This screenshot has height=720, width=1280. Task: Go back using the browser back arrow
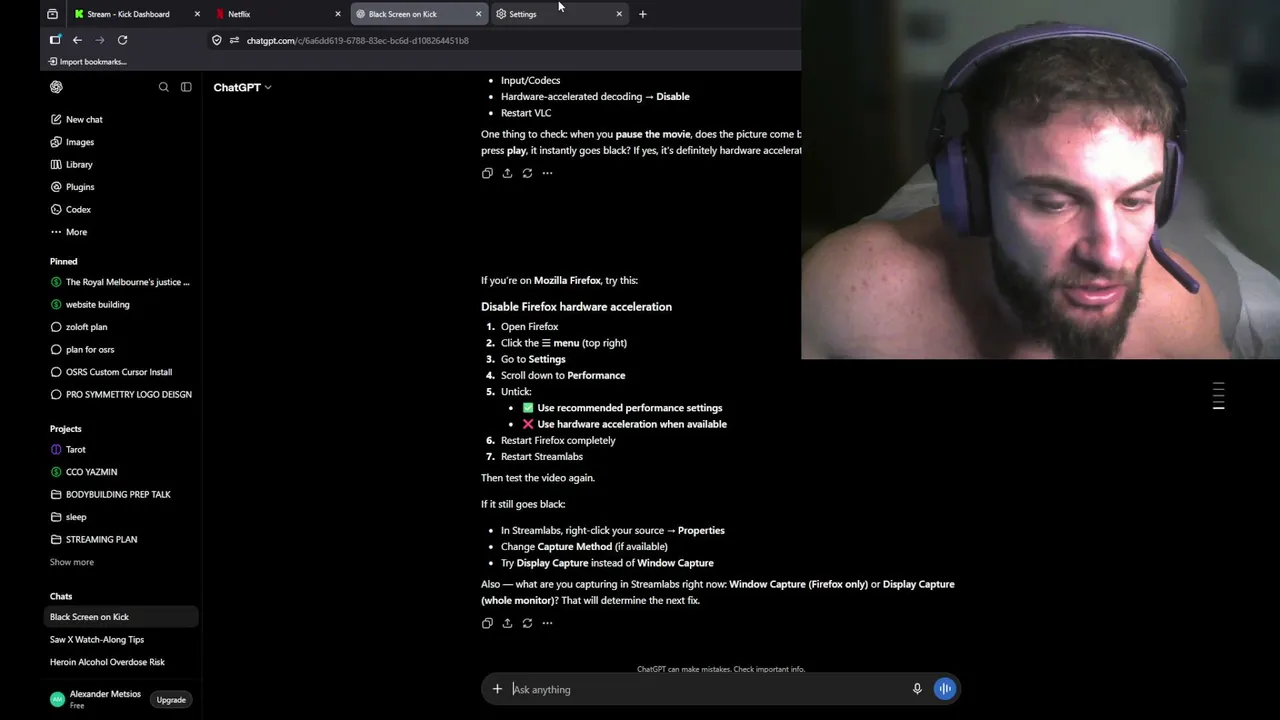click(x=77, y=40)
